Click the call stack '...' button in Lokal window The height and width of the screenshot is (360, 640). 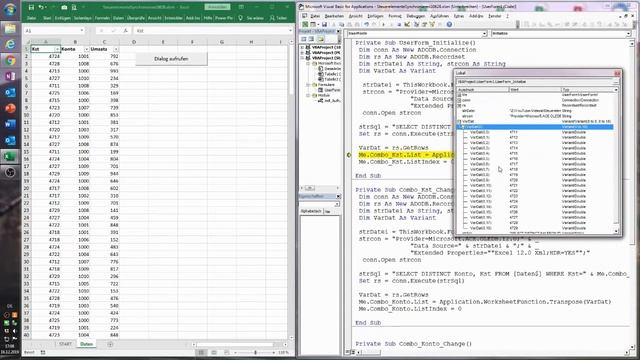616,82
